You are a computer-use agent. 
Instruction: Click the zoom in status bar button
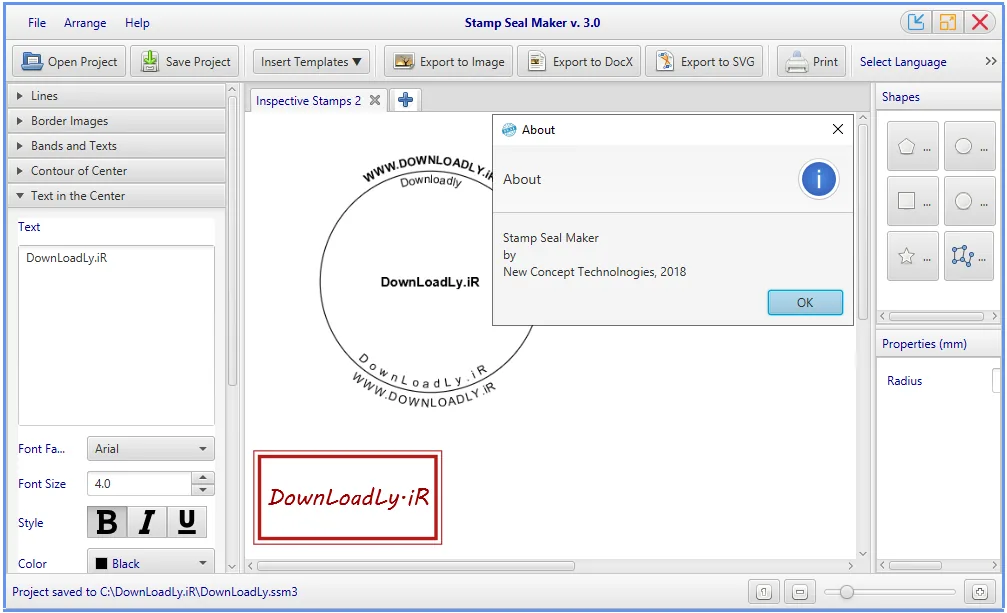pos(979,592)
